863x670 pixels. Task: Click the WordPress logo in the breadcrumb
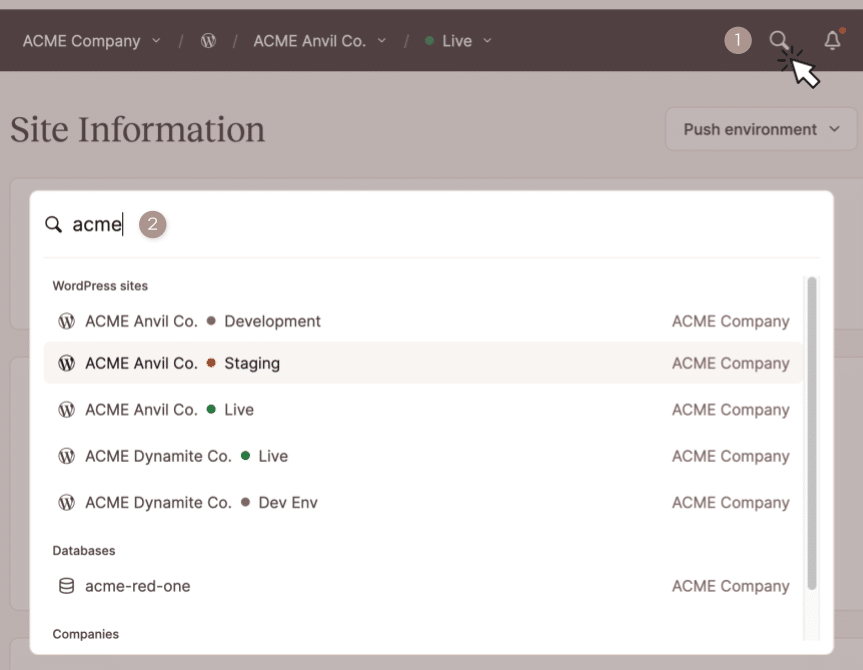tap(208, 41)
